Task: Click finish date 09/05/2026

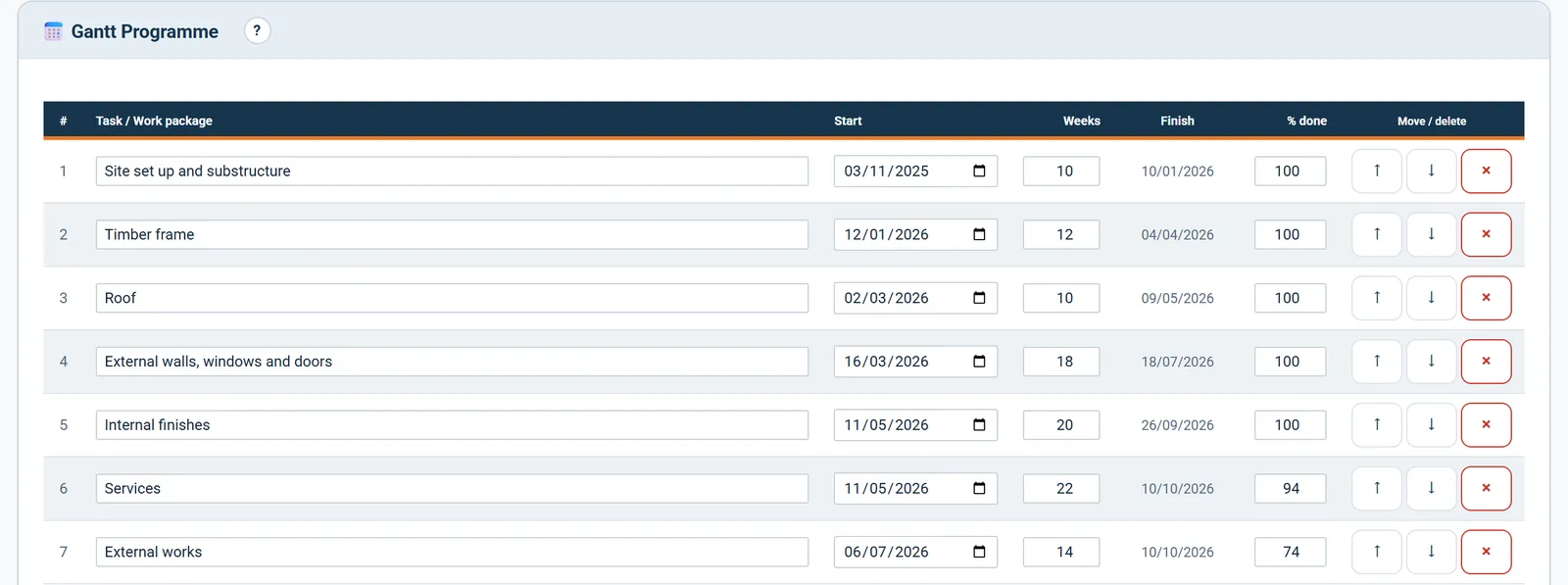Action: point(1177,298)
